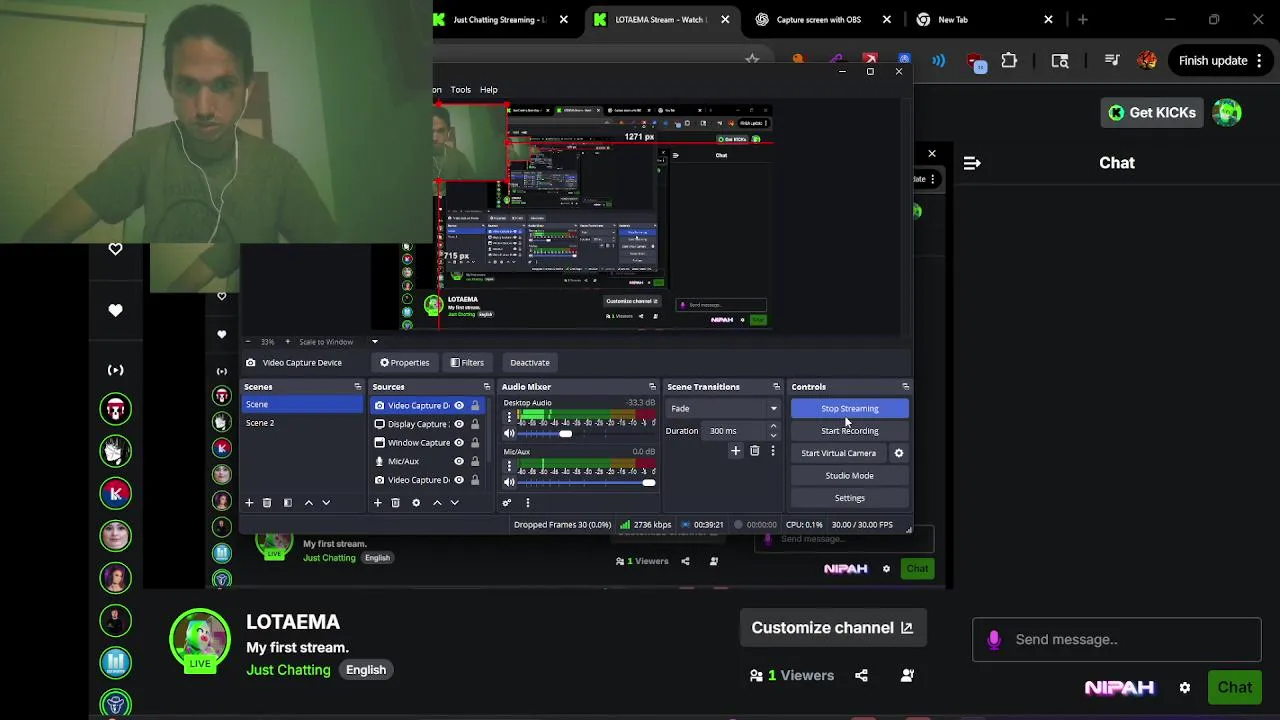This screenshot has height=720, width=1280.
Task: Add a transition with the Scene Transitions plus icon
Action: tap(735, 452)
